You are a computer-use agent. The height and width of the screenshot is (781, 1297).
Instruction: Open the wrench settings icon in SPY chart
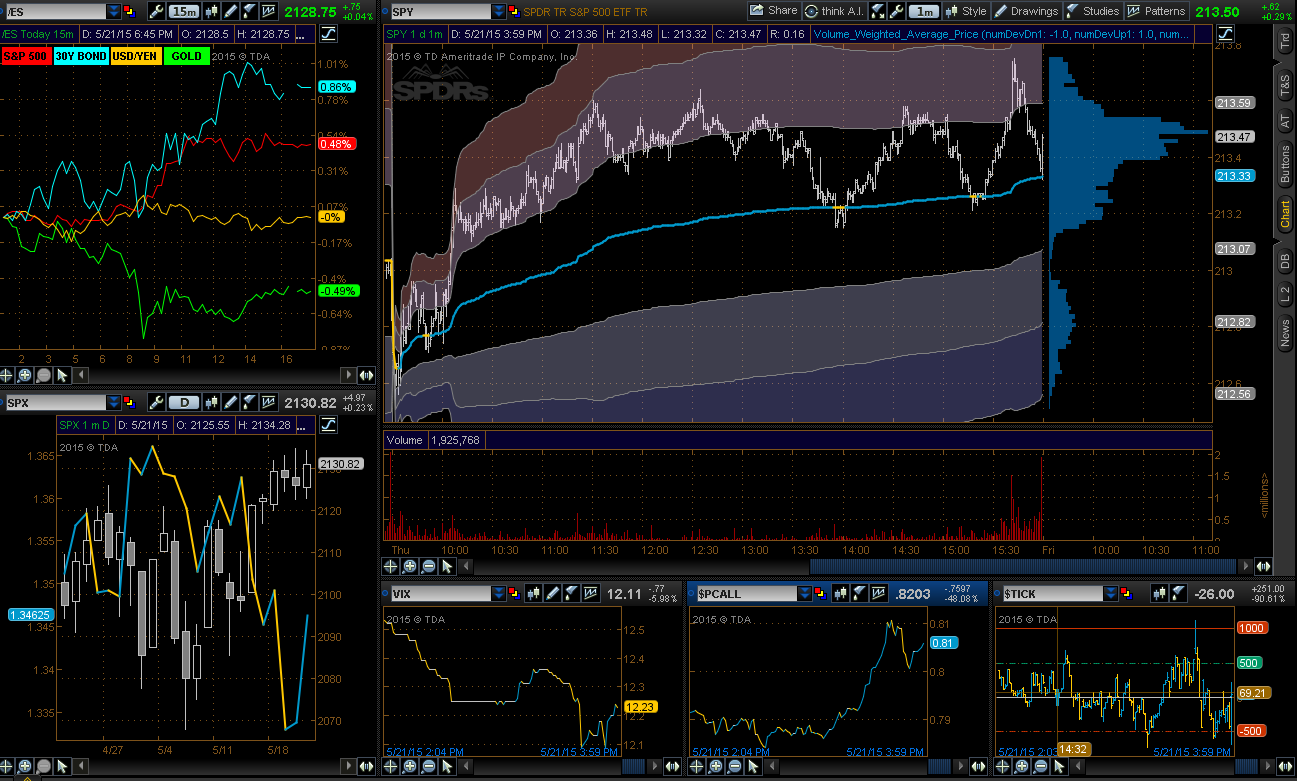point(897,11)
